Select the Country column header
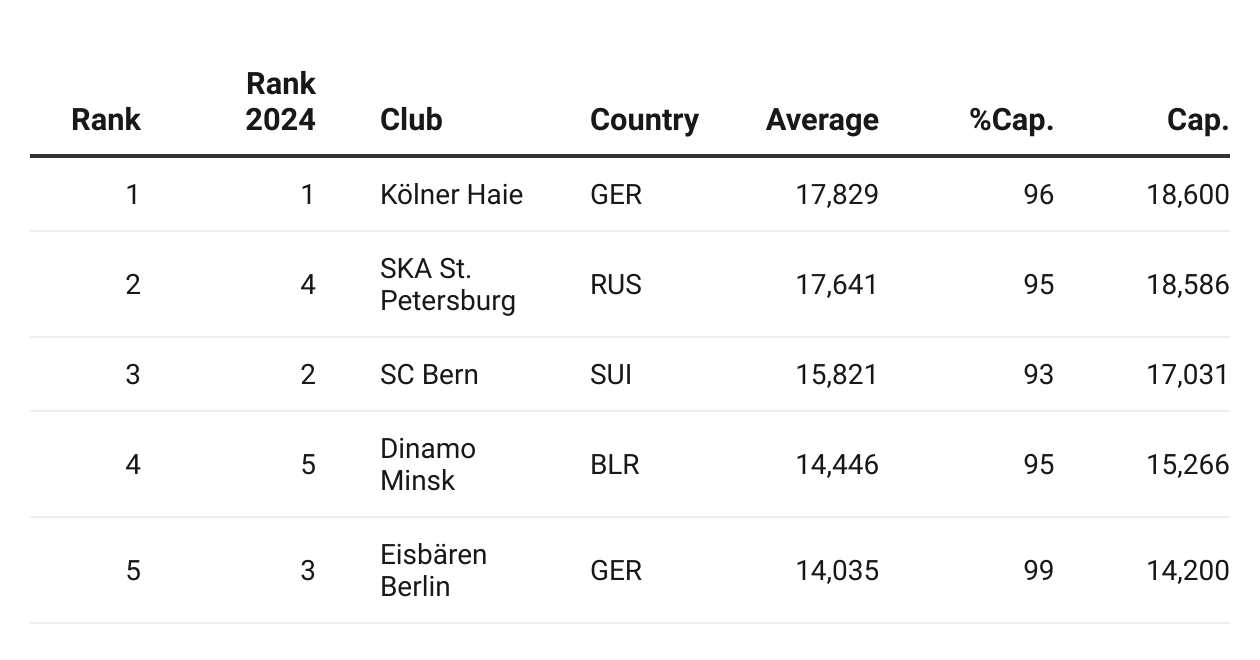Viewport: 1260px width, 660px height. (644, 120)
